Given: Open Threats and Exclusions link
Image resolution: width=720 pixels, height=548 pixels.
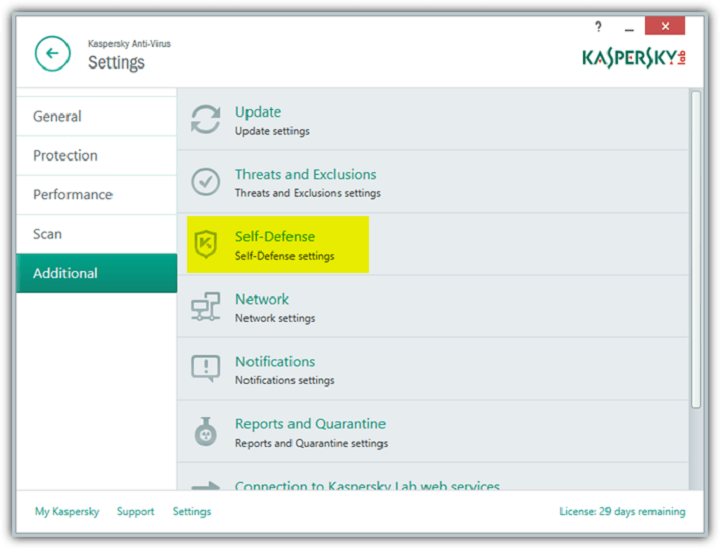Looking at the screenshot, I should point(305,175).
